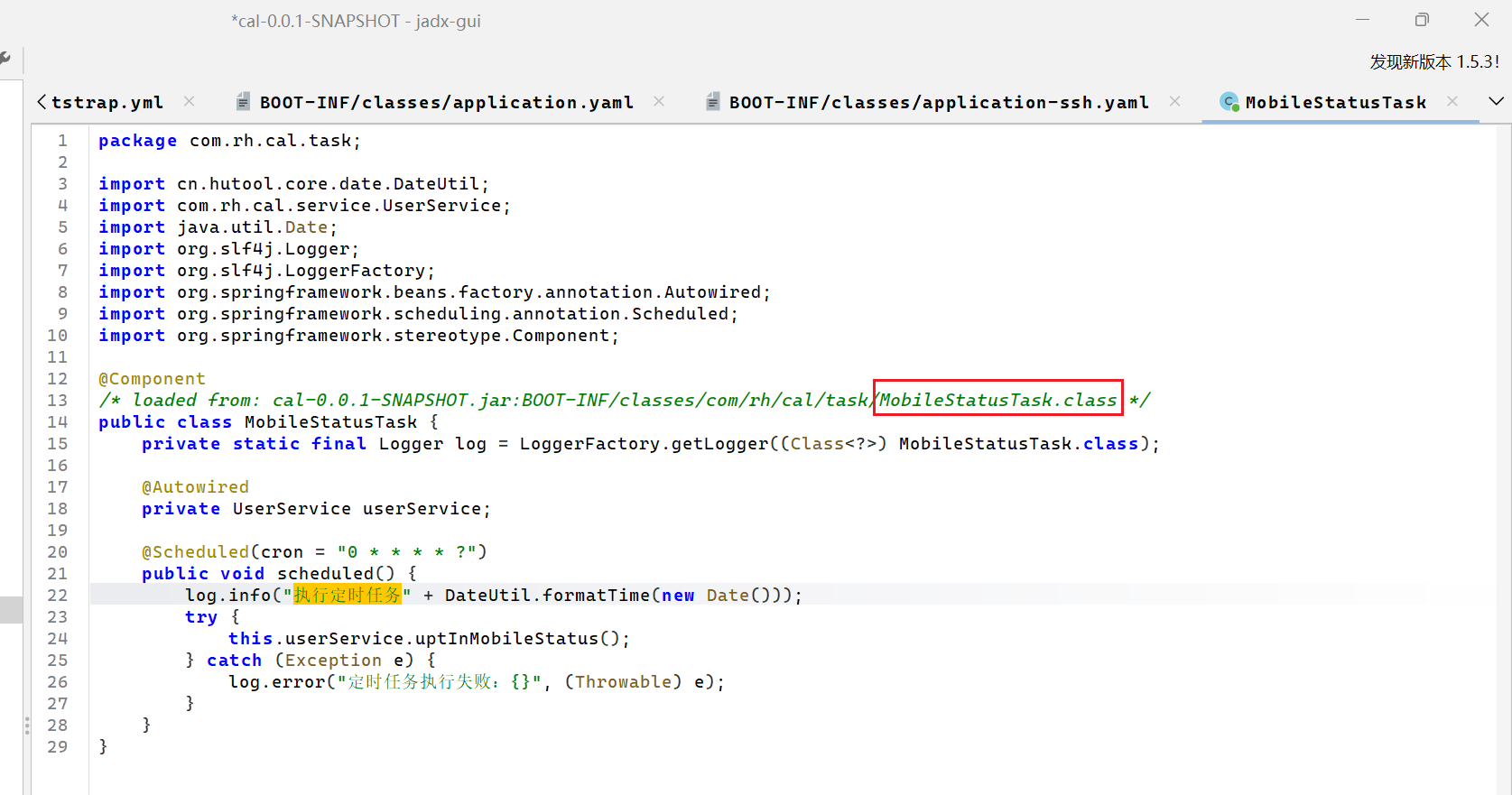This screenshot has height=795, width=1512.
Task: Switch to BOOT-INF/classes/application.yaml tab
Action: [446, 103]
